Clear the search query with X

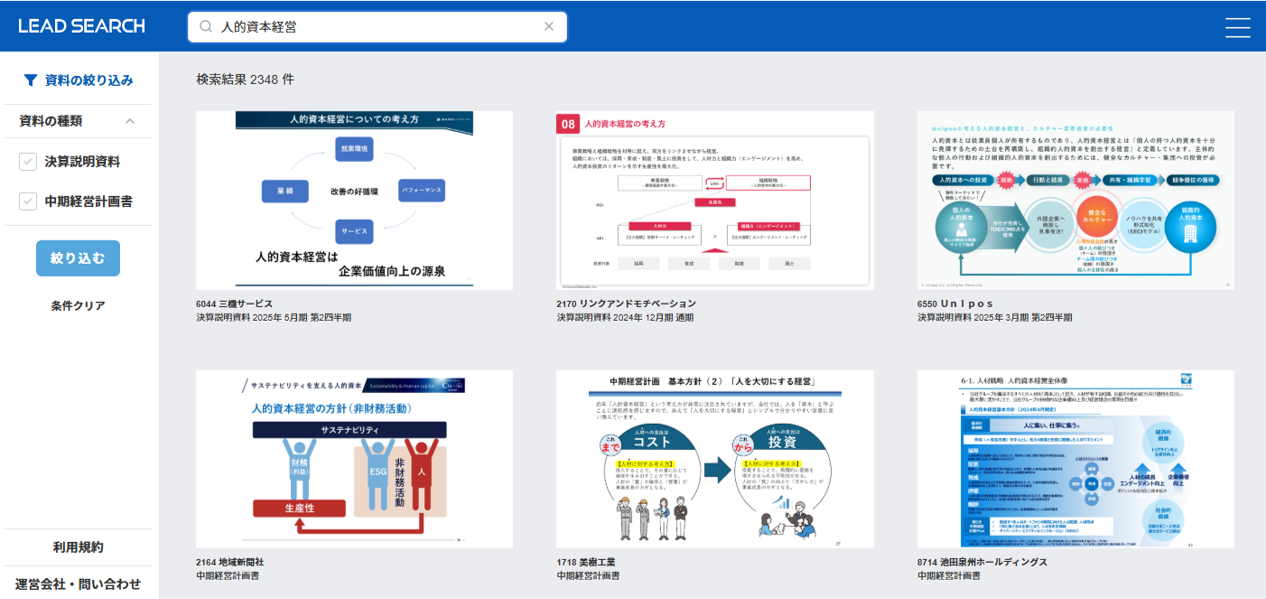click(548, 27)
